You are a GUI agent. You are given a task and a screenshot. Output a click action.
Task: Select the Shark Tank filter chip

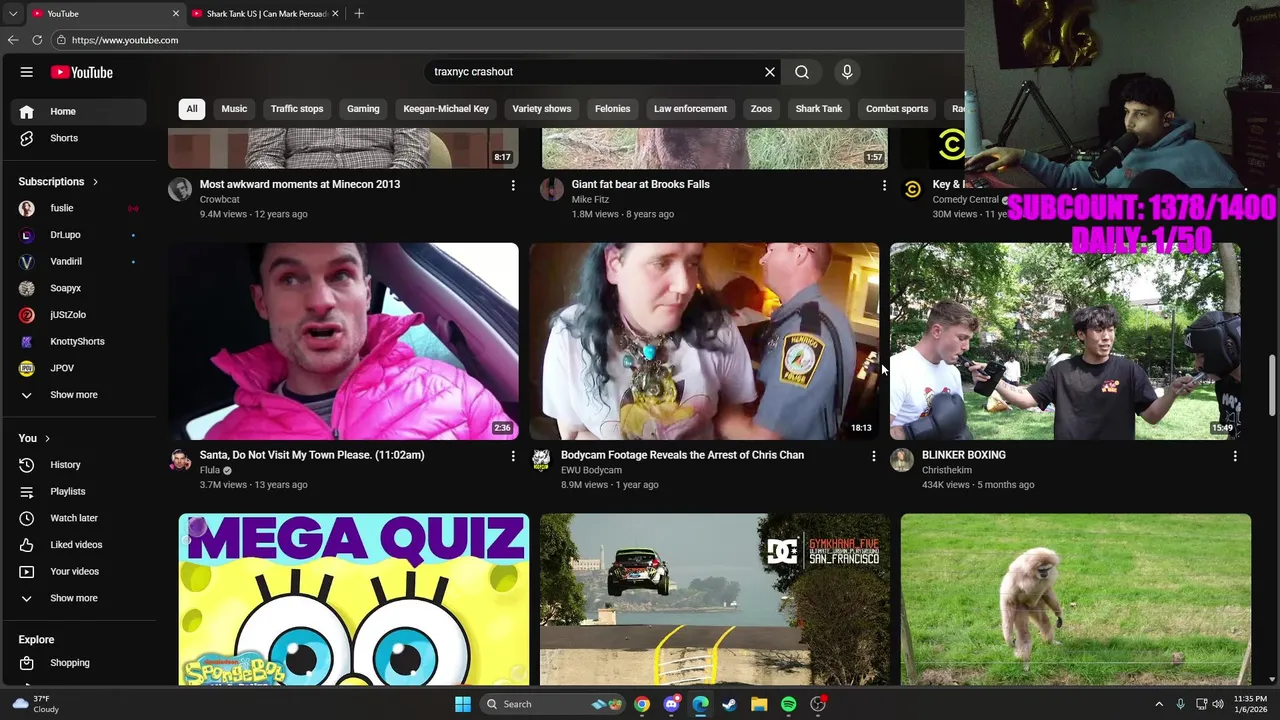pos(819,109)
